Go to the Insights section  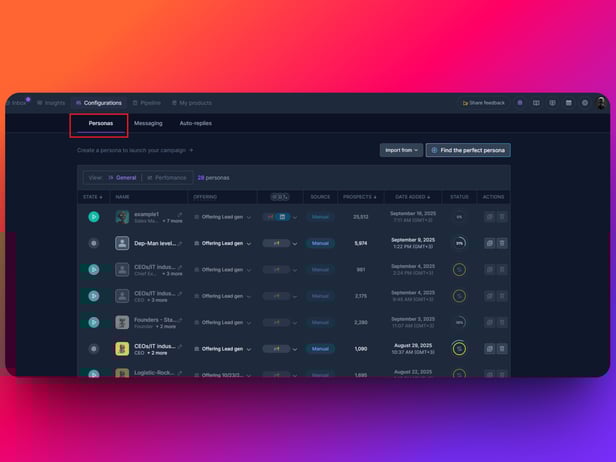pos(51,103)
